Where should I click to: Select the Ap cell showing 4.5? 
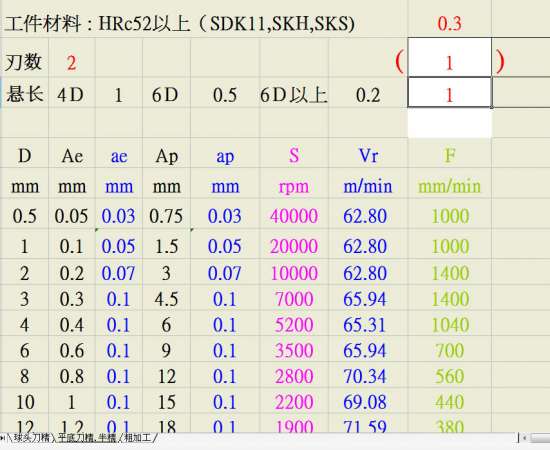[167, 299]
